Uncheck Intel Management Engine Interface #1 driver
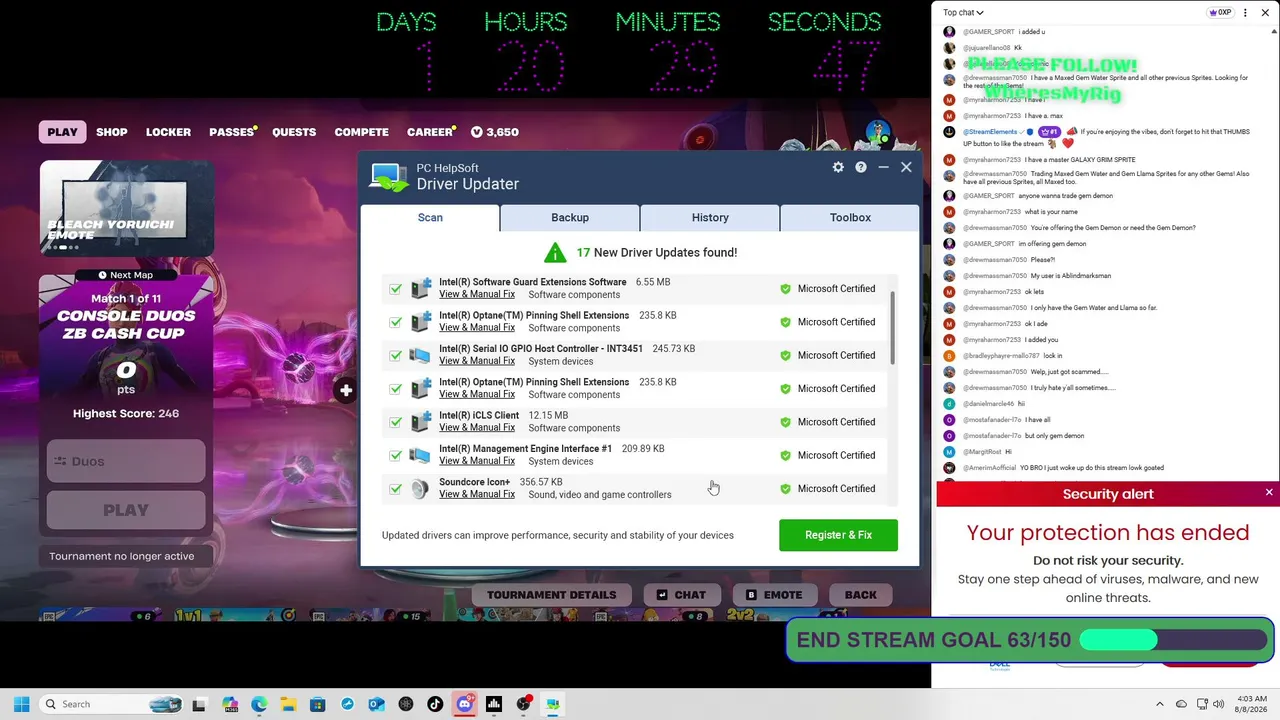 pos(395,455)
